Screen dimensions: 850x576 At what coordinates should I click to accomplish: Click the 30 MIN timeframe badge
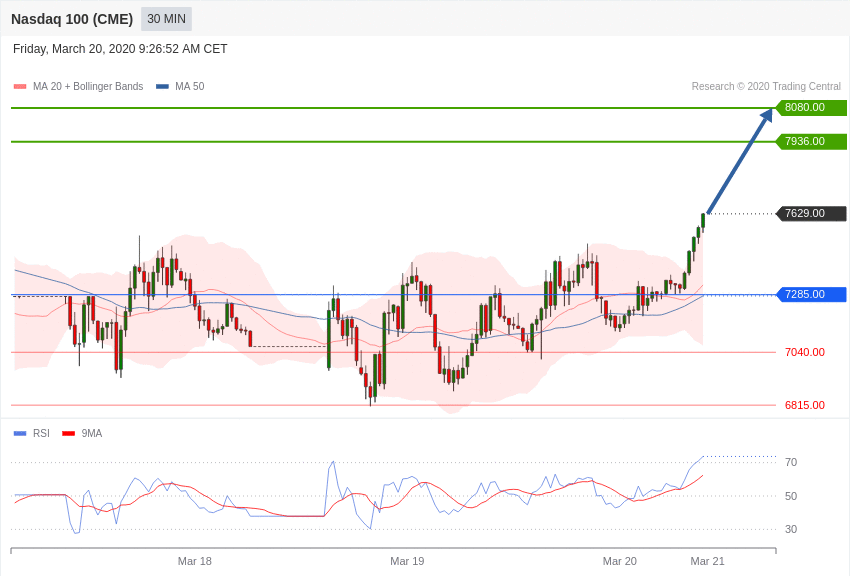166,19
